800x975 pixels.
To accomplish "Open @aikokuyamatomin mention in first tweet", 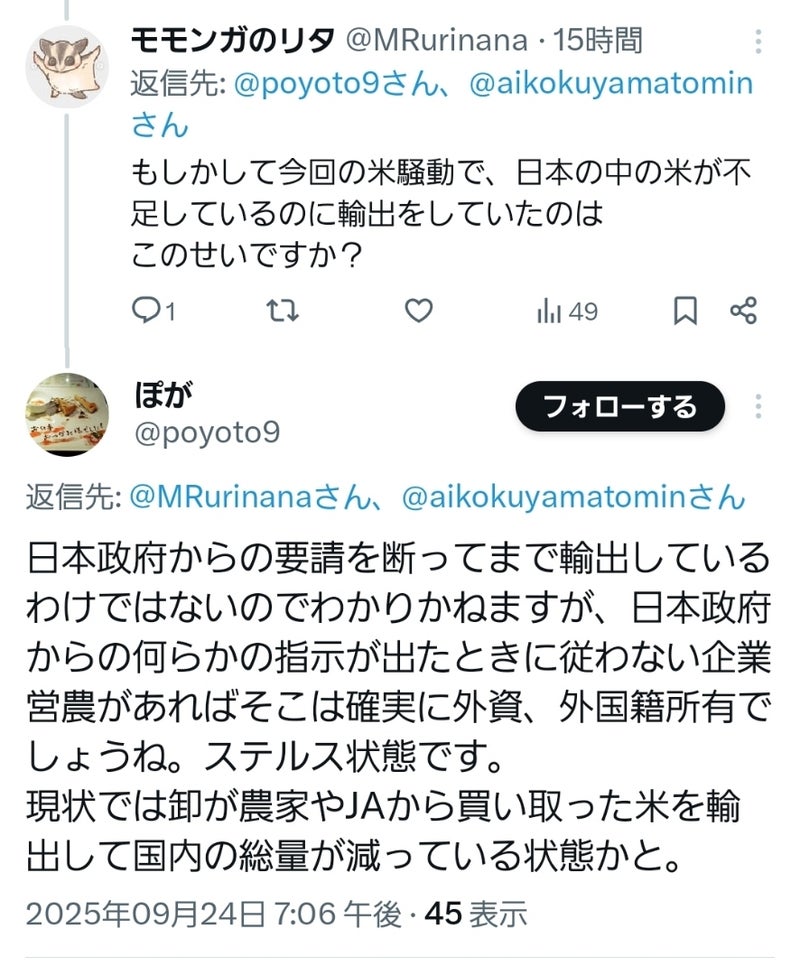I will (x=611, y=83).
